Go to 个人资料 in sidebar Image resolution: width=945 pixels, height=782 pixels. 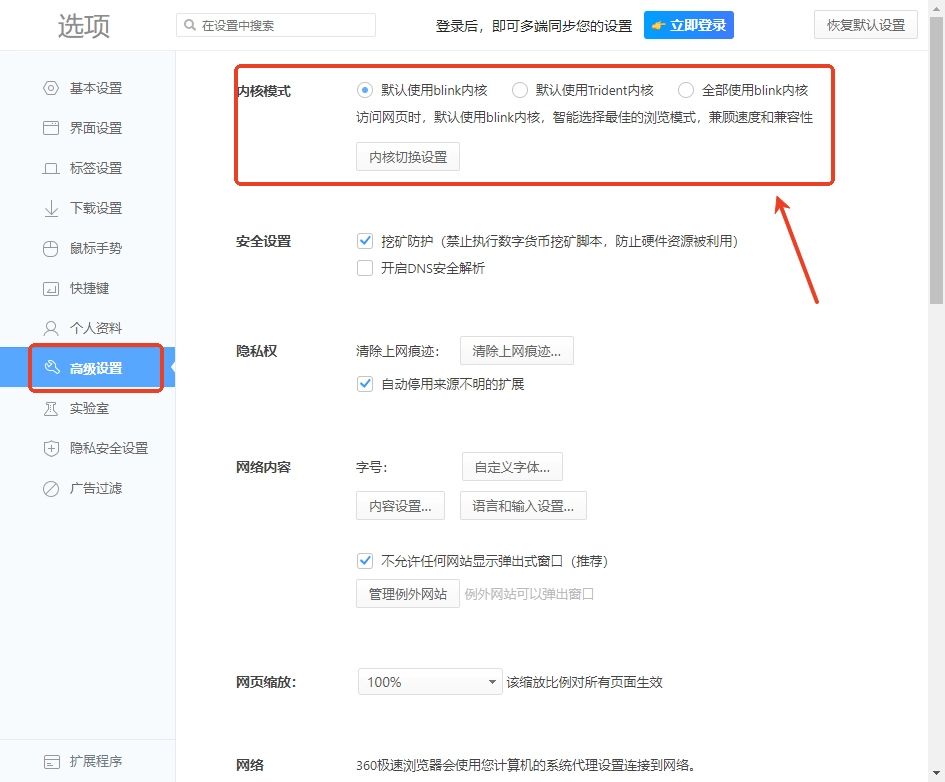[95, 328]
